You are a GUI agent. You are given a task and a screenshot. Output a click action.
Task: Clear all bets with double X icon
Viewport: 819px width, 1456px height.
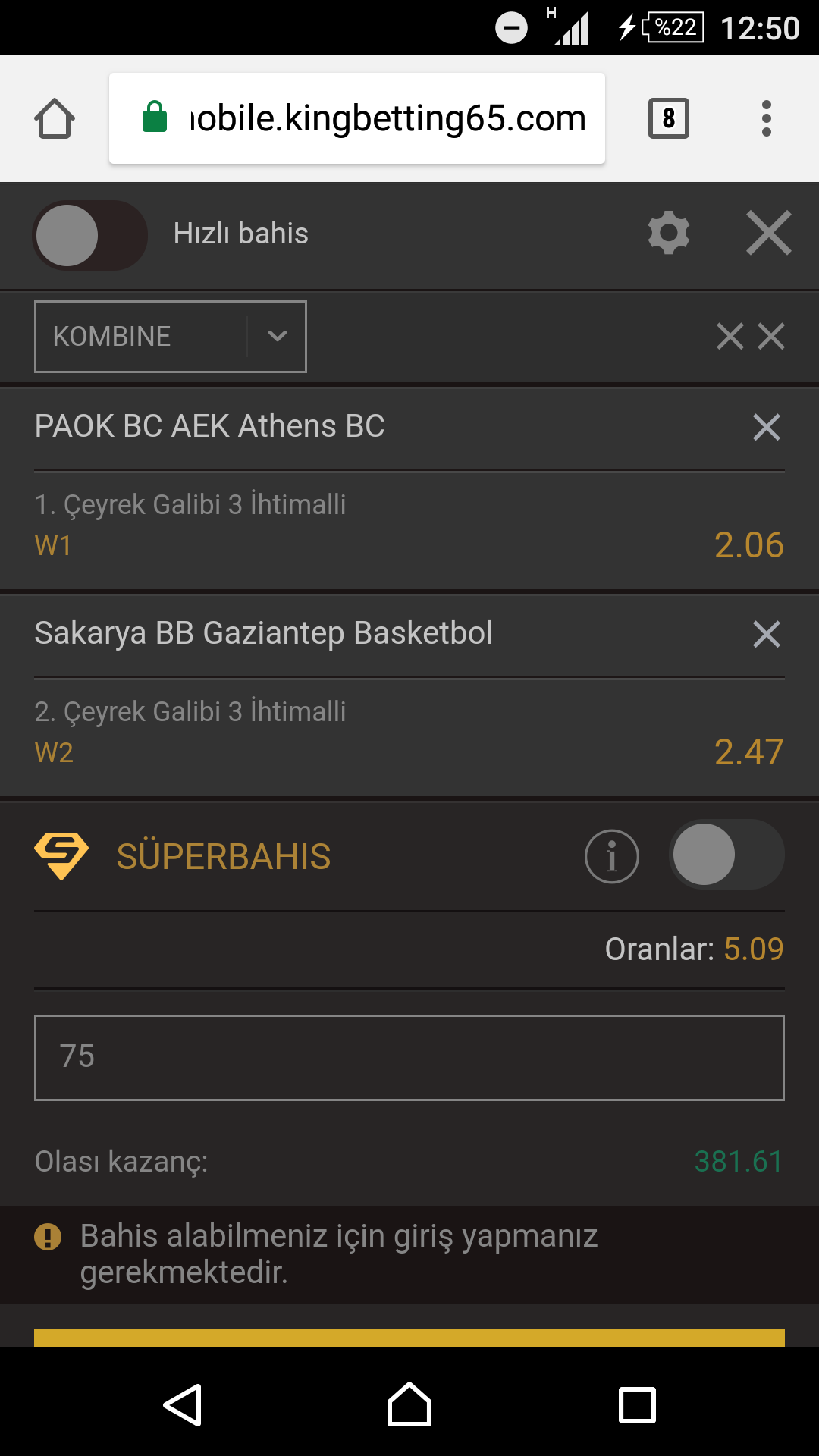pos(751,336)
